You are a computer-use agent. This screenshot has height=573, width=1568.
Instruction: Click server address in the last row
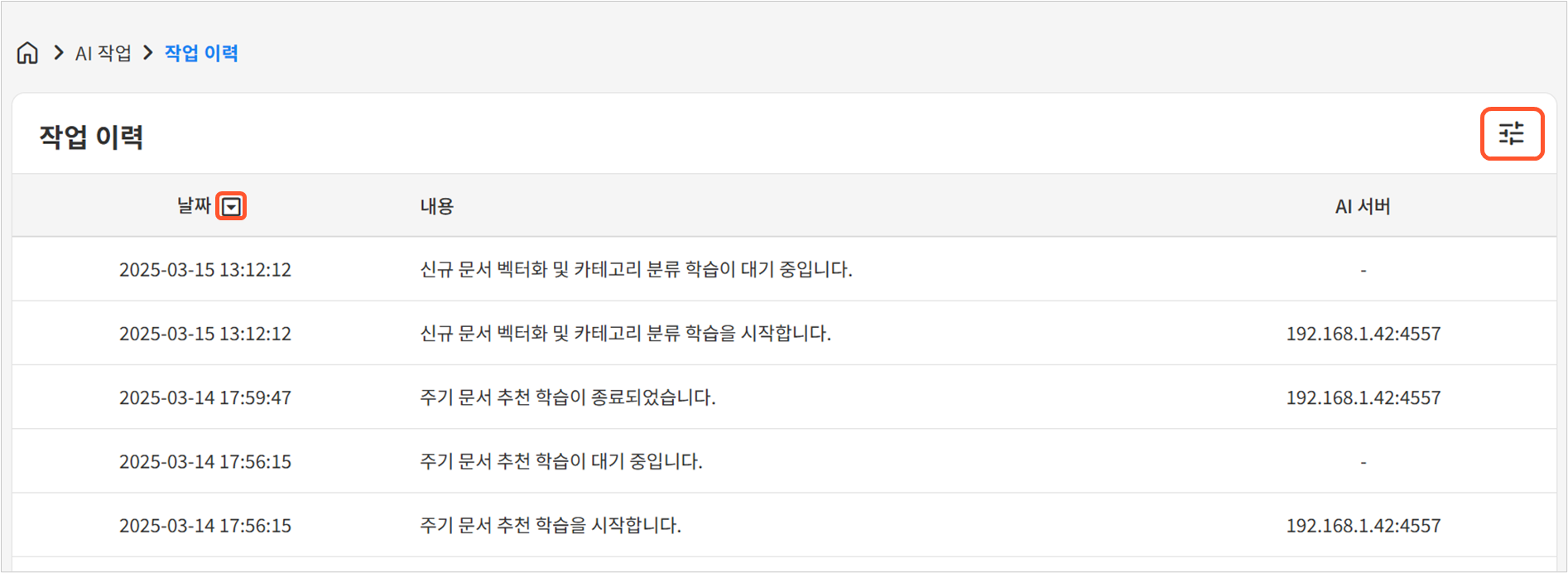point(1363,525)
